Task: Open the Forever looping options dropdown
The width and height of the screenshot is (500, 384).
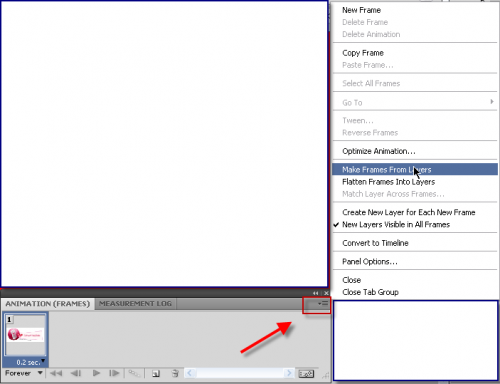Action: (x=24, y=373)
